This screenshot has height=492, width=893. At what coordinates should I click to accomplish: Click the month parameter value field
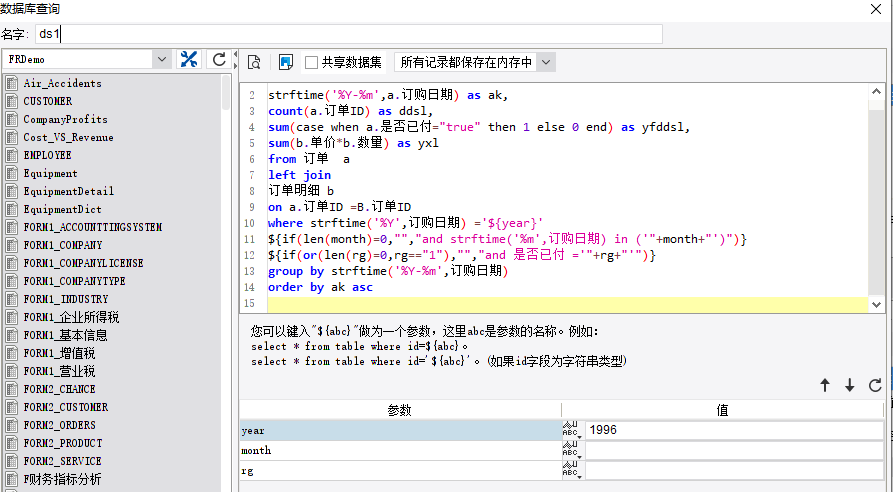734,450
